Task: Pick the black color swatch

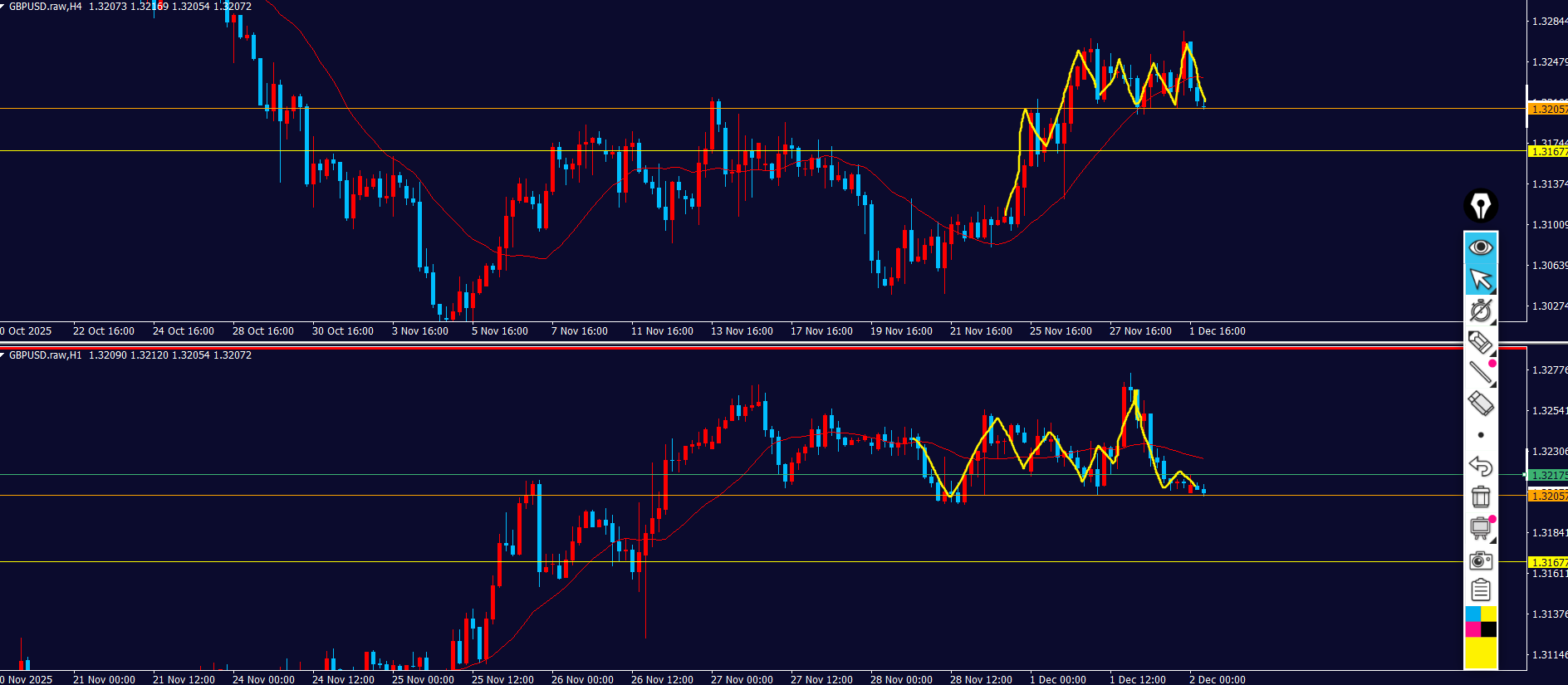Action: [x=1488, y=629]
